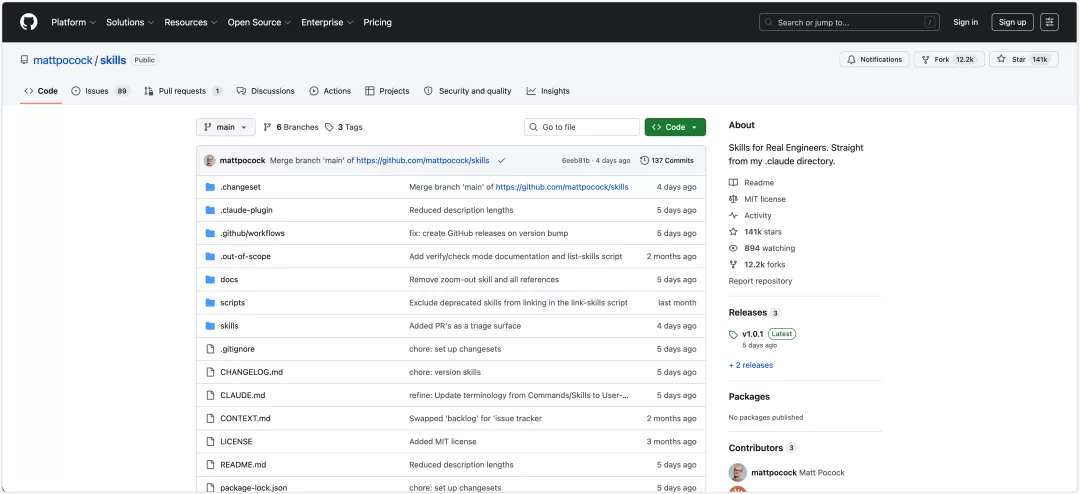Click the docs folder icon
The image size is (1080, 494).
coord(210,280)
